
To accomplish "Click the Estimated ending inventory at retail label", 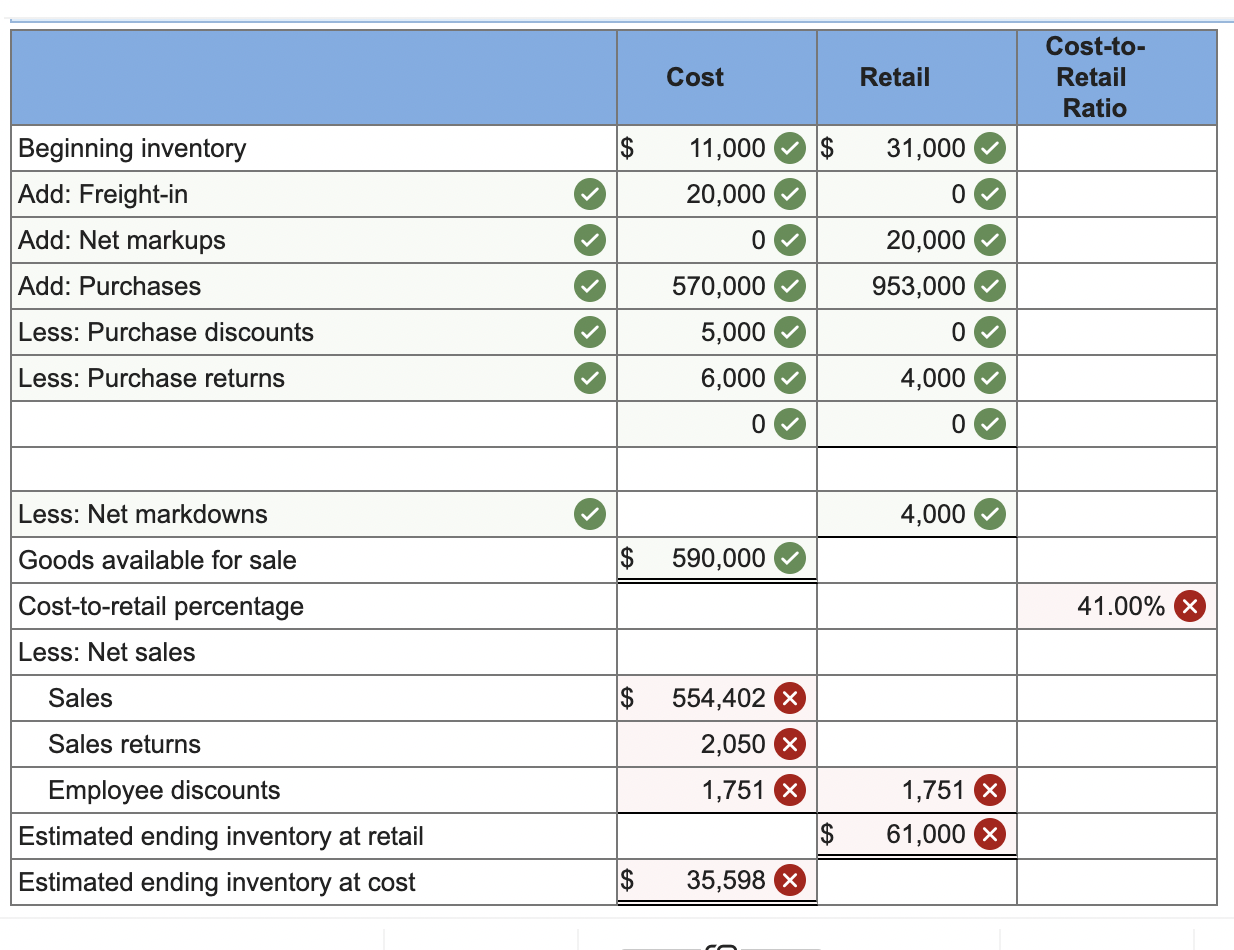I will point(221,836).
